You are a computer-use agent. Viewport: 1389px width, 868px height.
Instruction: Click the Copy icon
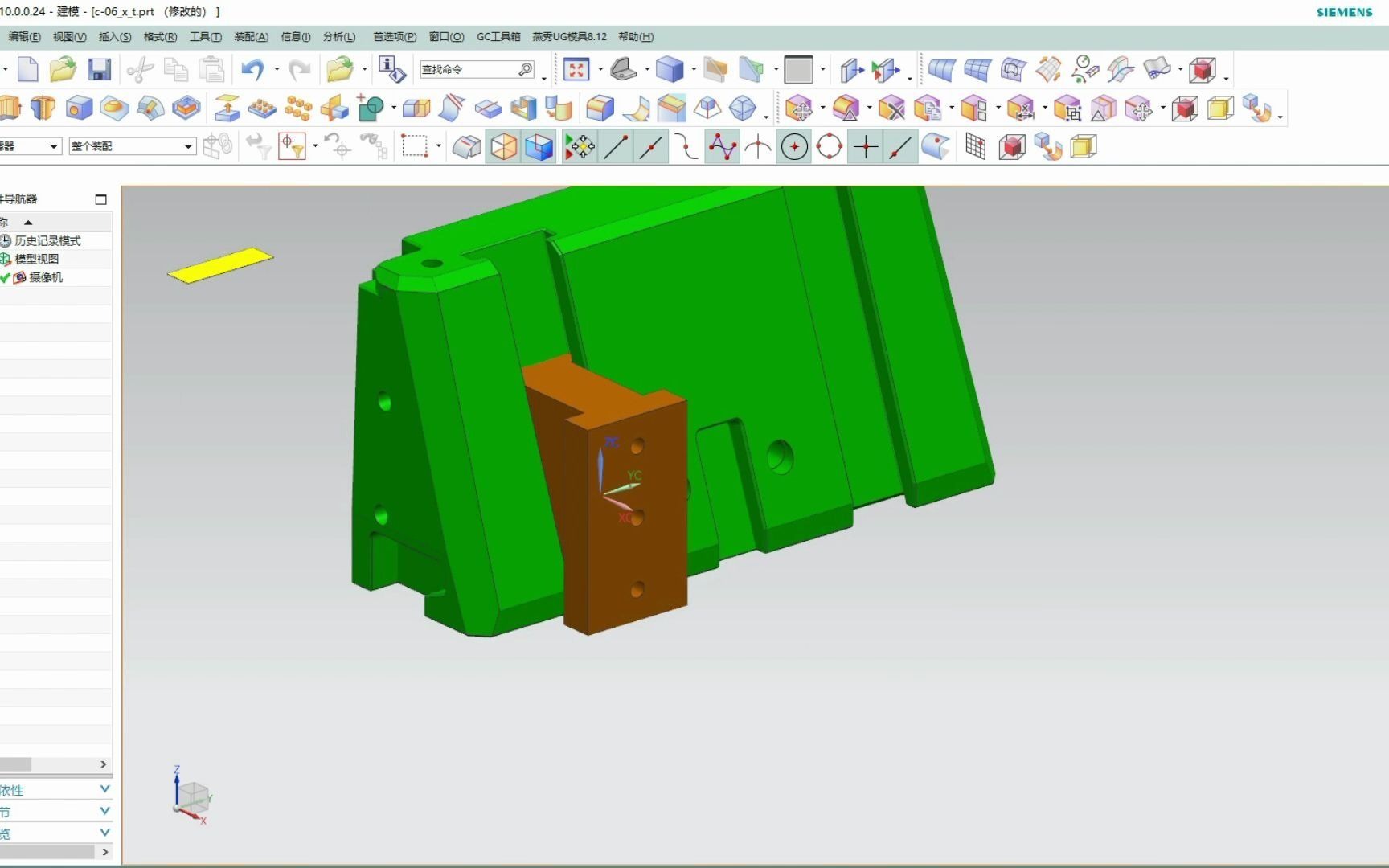(175, 70)
